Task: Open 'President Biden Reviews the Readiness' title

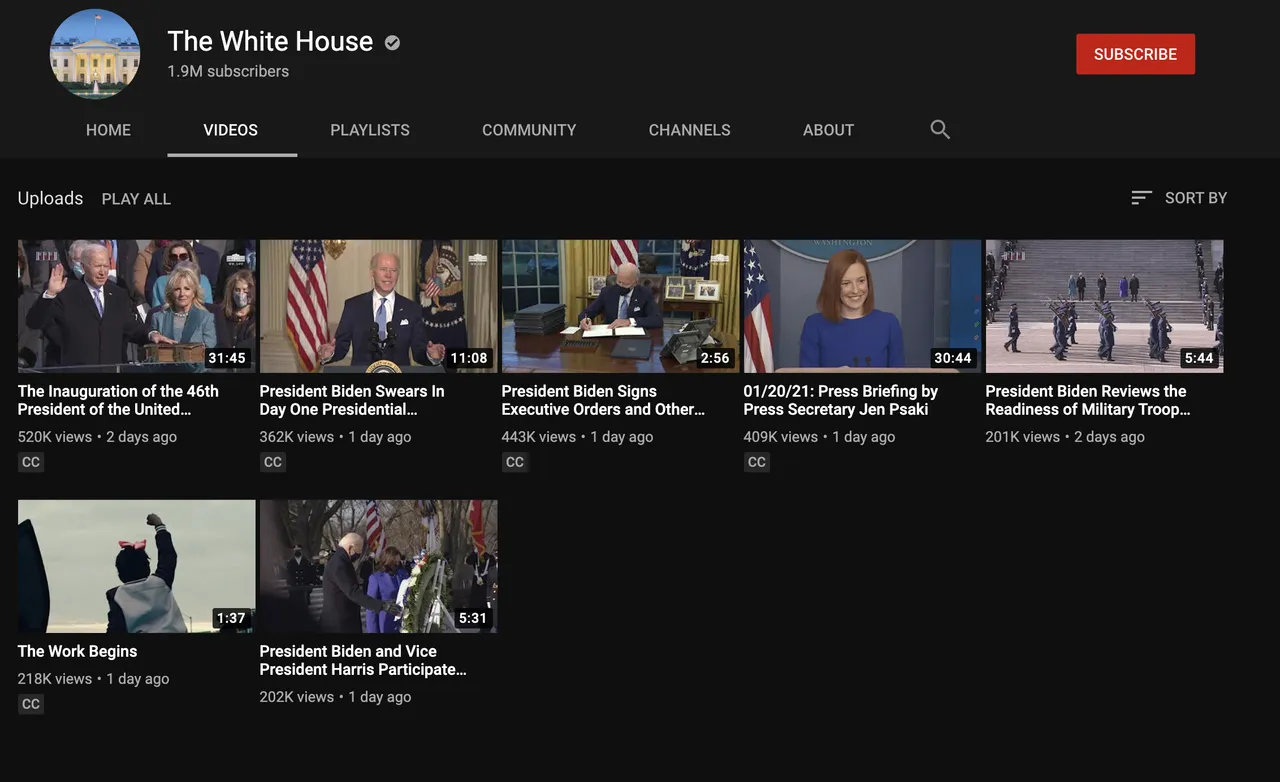Action: point(1088,400)
